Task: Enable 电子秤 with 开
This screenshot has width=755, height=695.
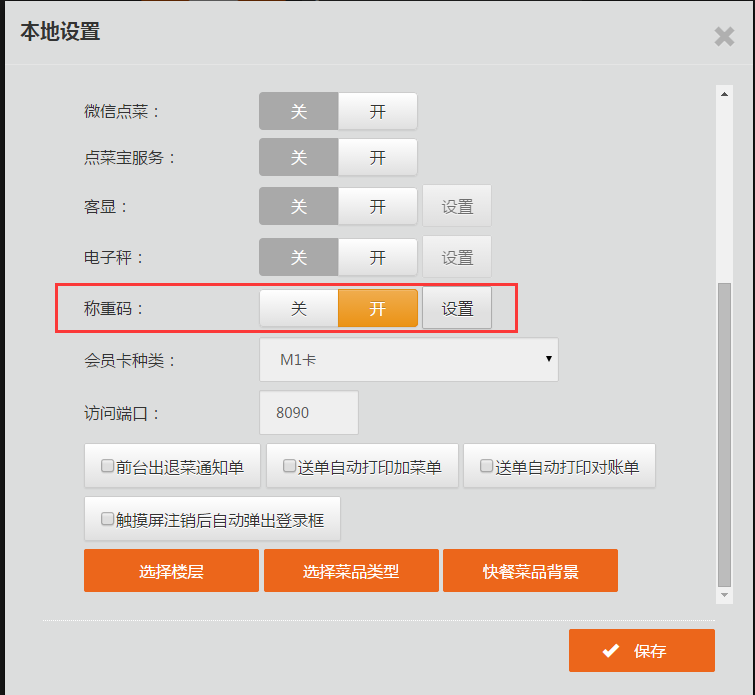Action: [378, 257]
